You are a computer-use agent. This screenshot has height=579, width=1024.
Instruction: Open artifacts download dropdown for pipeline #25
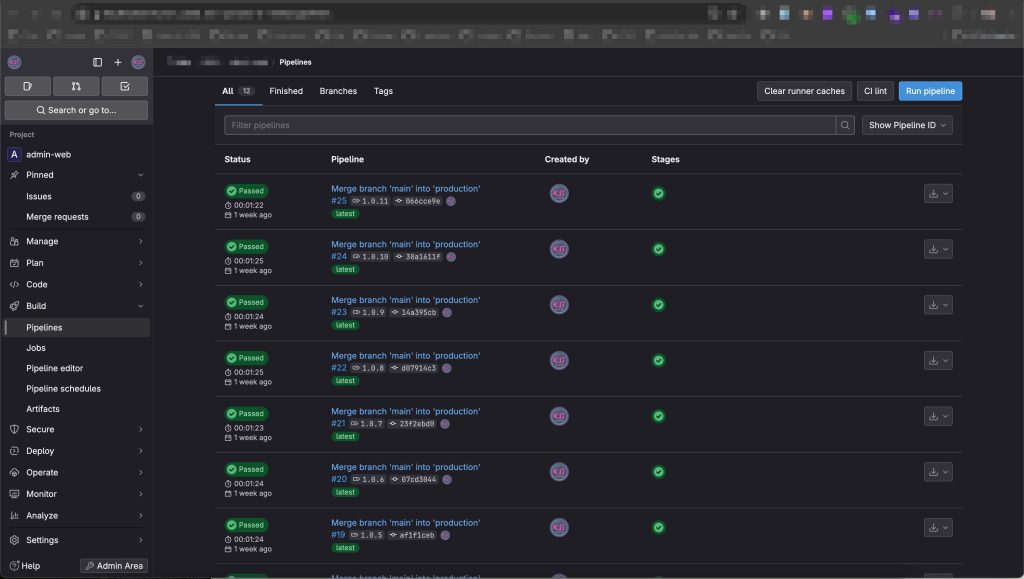(937, 193)
